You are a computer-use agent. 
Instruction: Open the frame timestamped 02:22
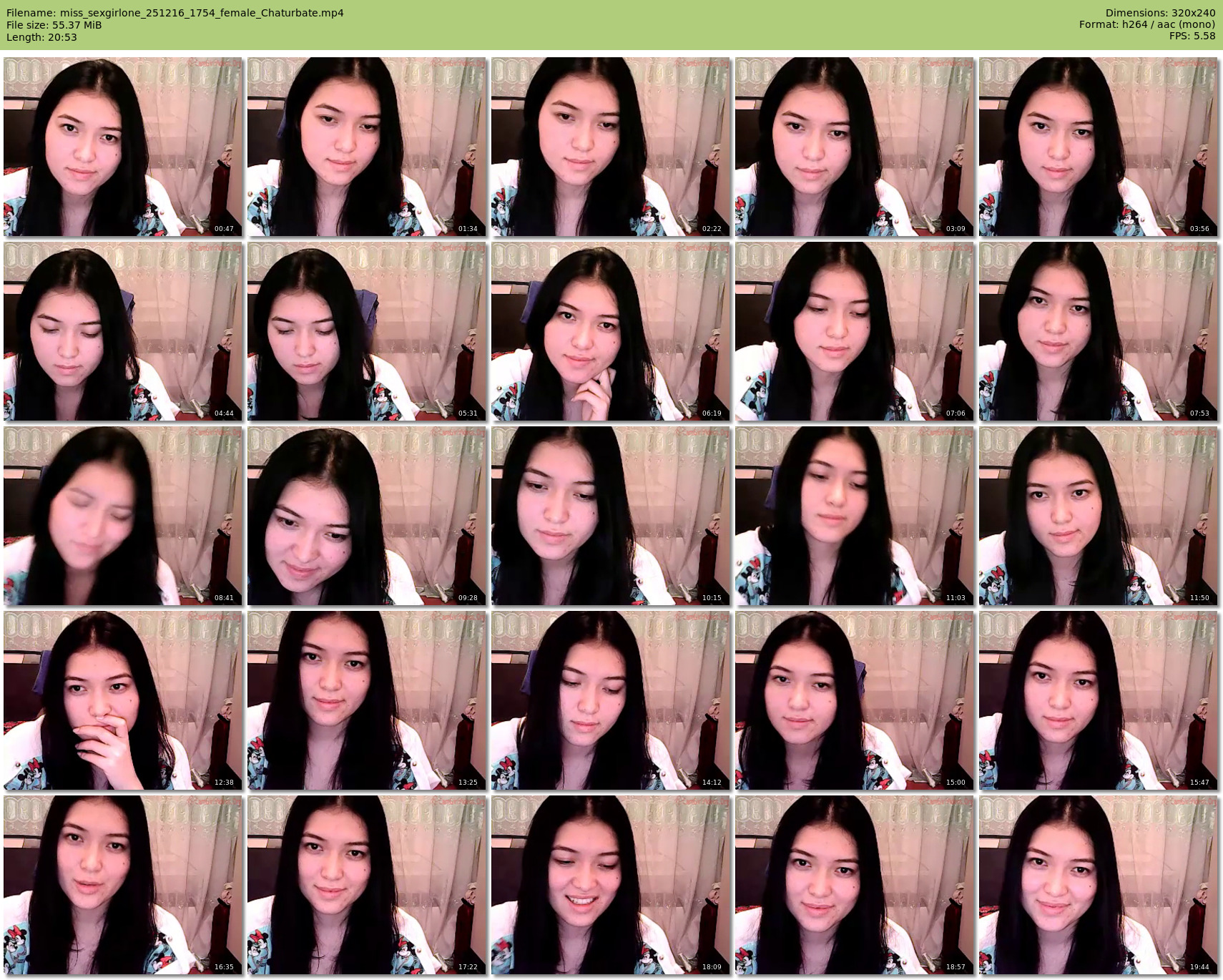[x=610, y=147]
